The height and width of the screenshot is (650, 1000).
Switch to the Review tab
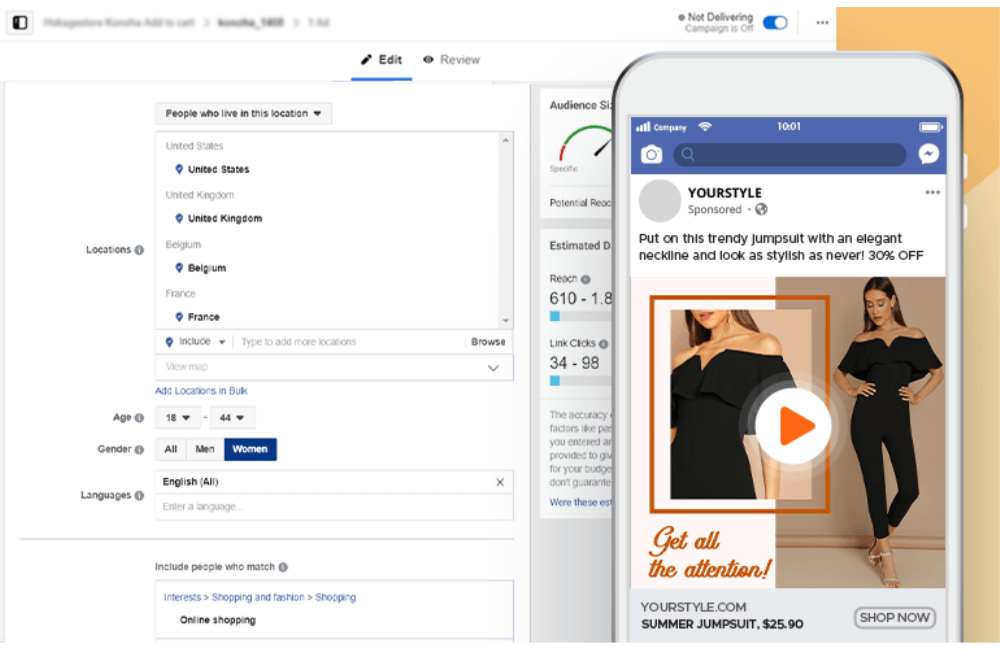pyautogui.click(x=451, y=60)
